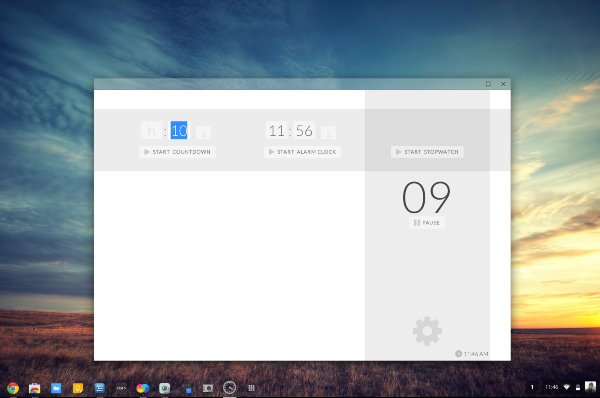Image resolution: width=600 pixels, height=398 pixels.
Task: Pause the running stopwatch
Action: tap(427, 223)
